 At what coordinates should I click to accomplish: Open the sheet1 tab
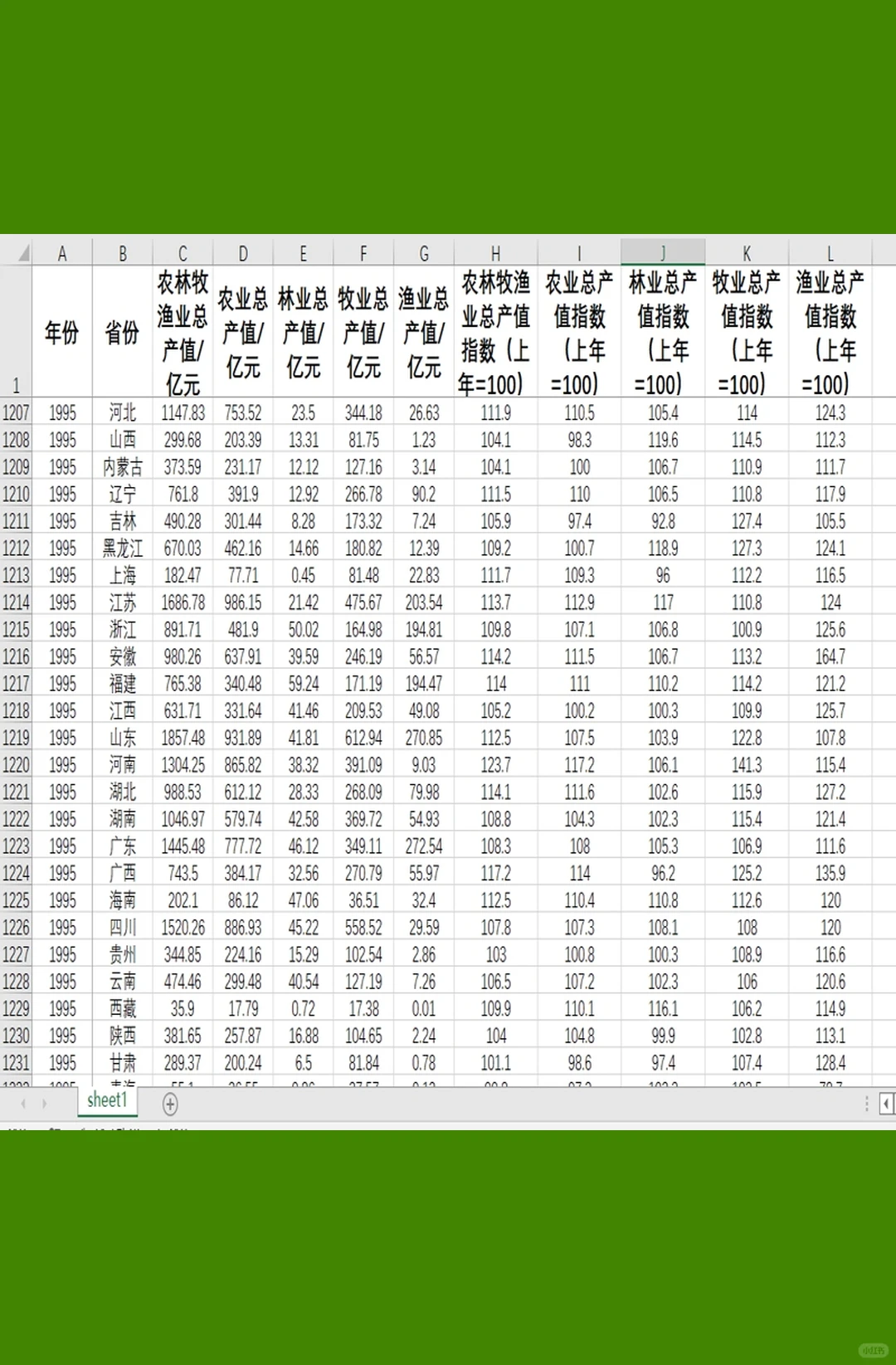[108, 1100]
